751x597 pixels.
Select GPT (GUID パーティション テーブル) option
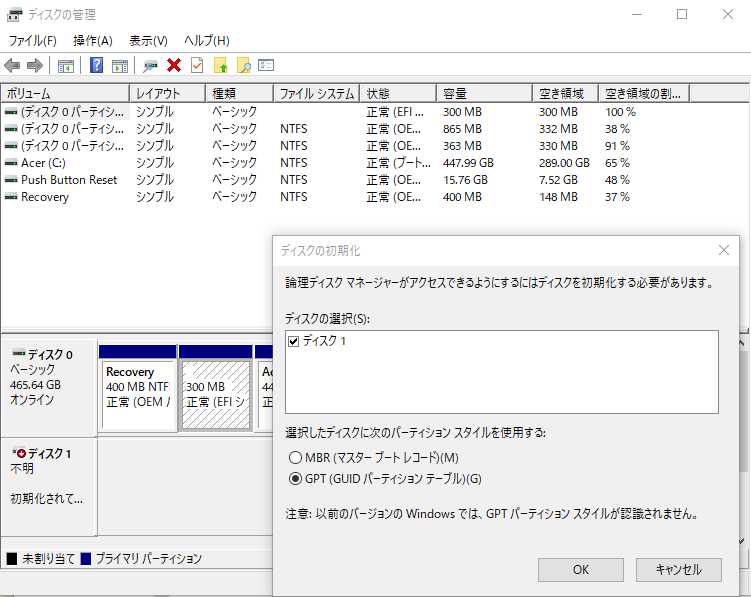coord(295,478)
